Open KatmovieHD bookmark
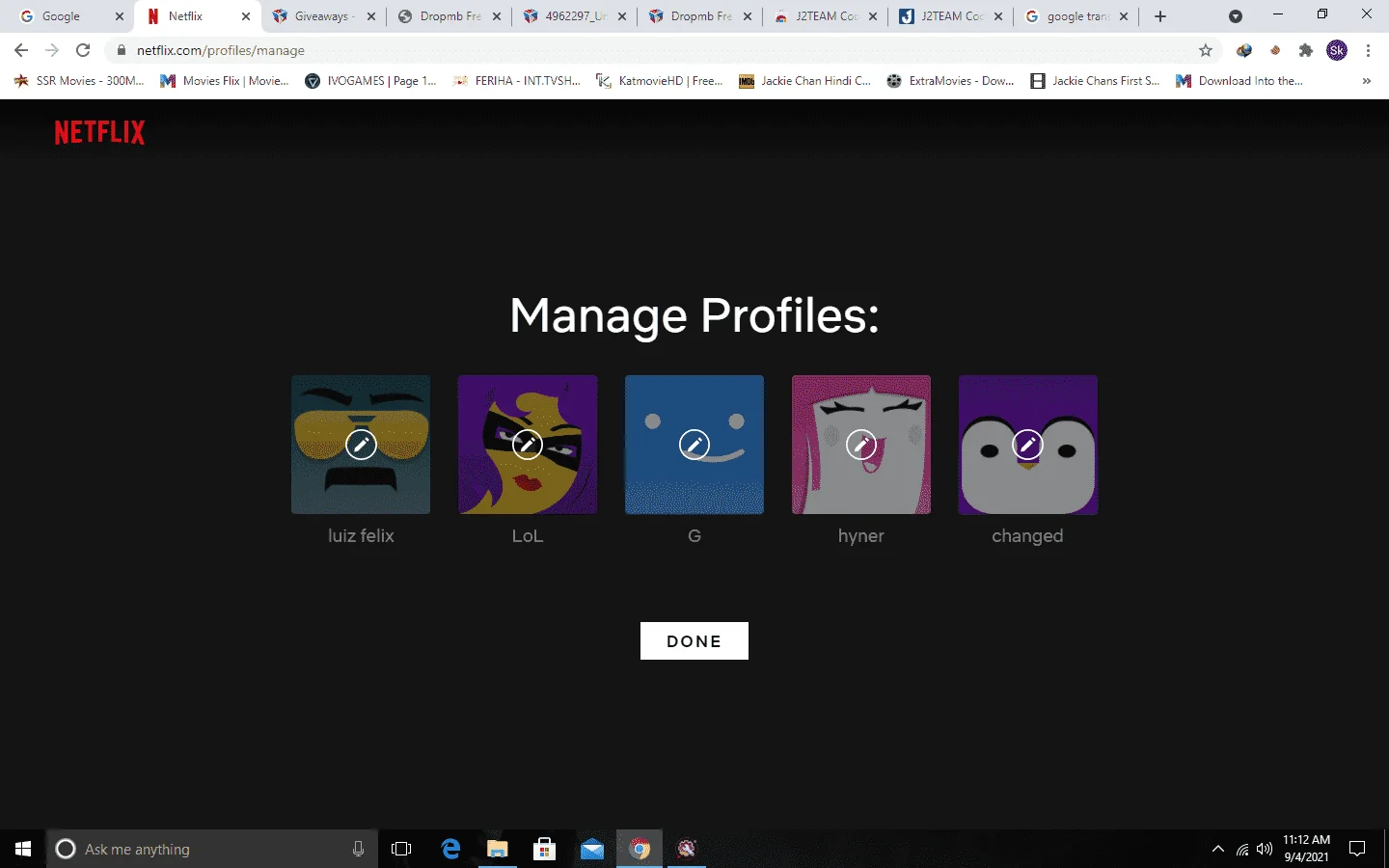The image size is (1389, 868). (x=660, y=81)
